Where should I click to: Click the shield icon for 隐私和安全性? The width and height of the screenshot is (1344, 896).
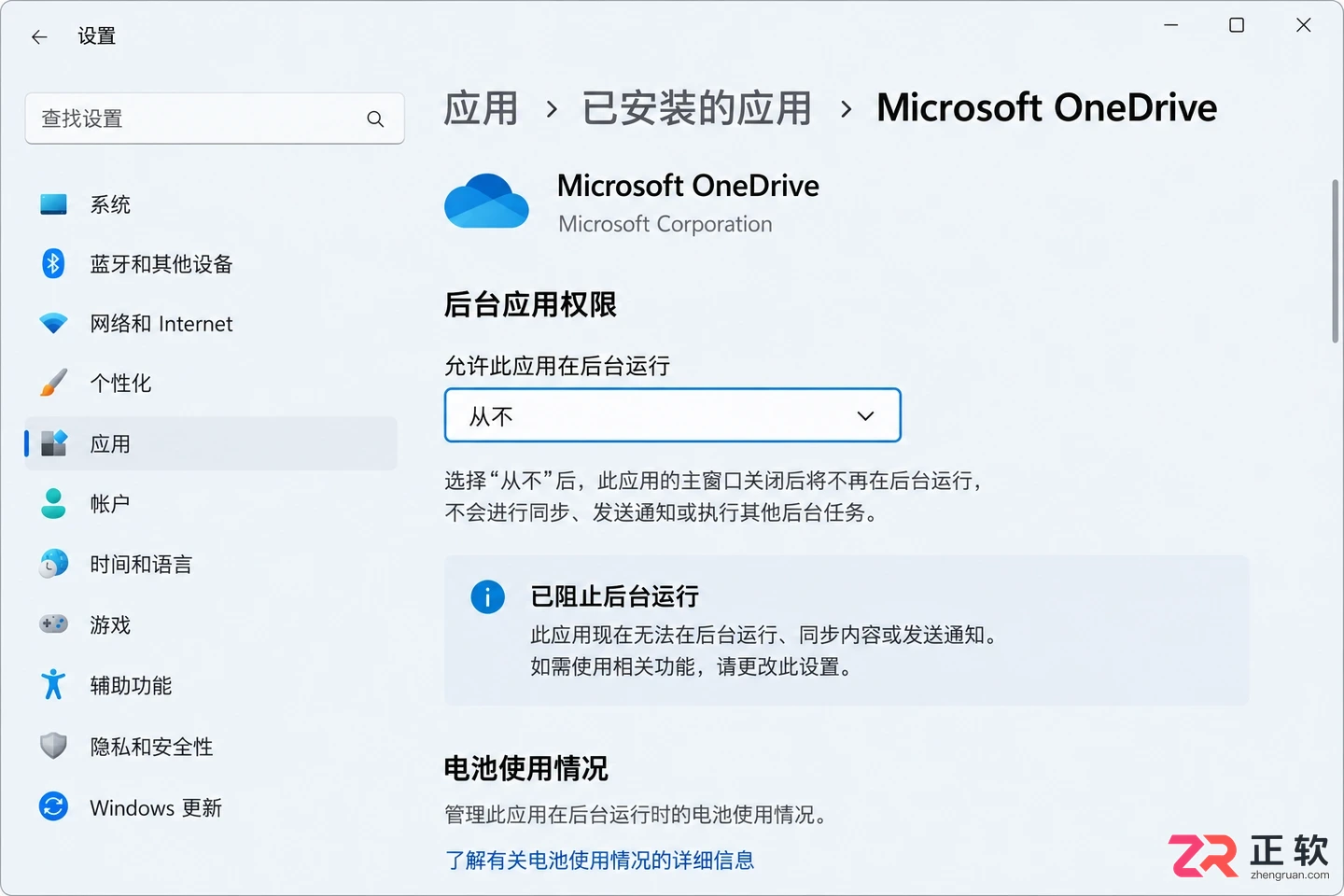click(54, 746)
